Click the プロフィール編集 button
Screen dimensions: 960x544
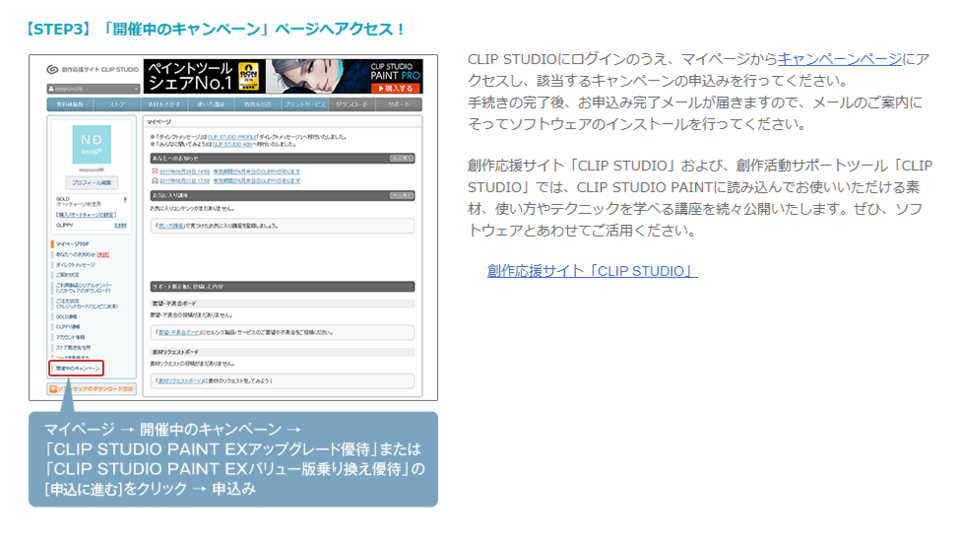(91, 182)
